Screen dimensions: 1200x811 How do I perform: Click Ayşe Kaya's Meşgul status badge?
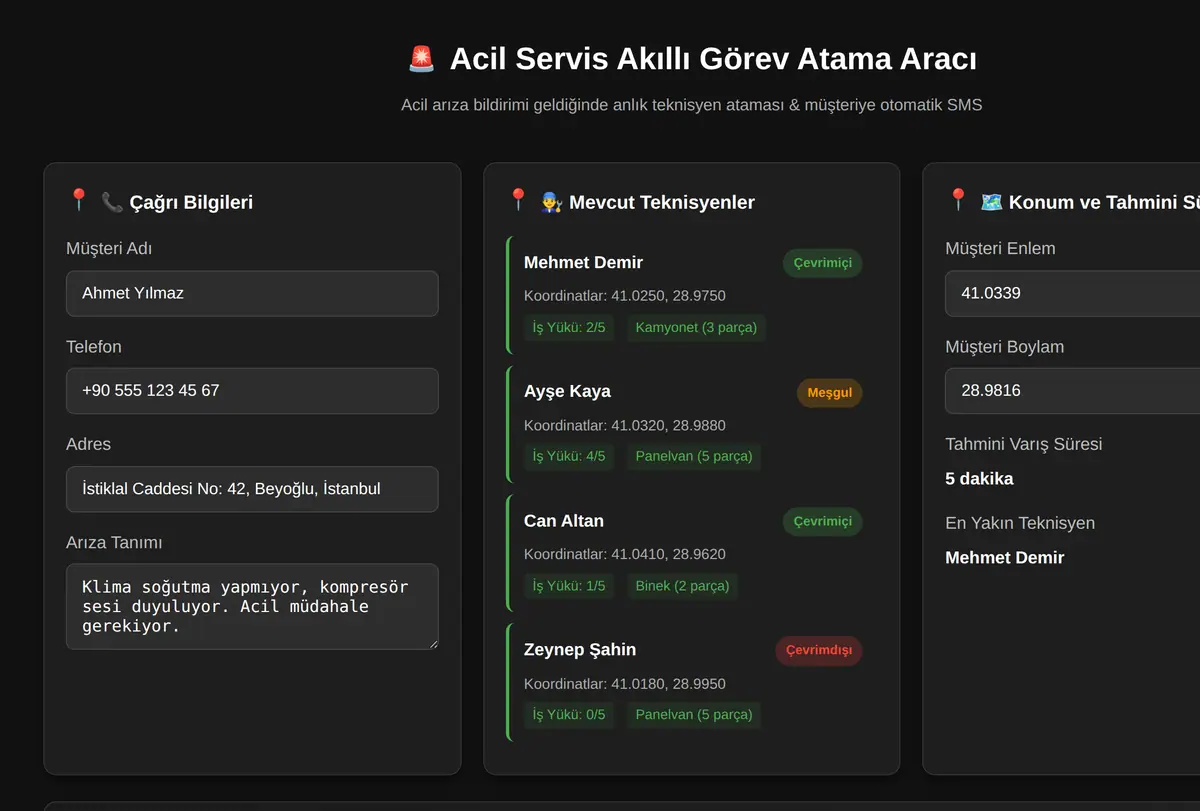829,392
